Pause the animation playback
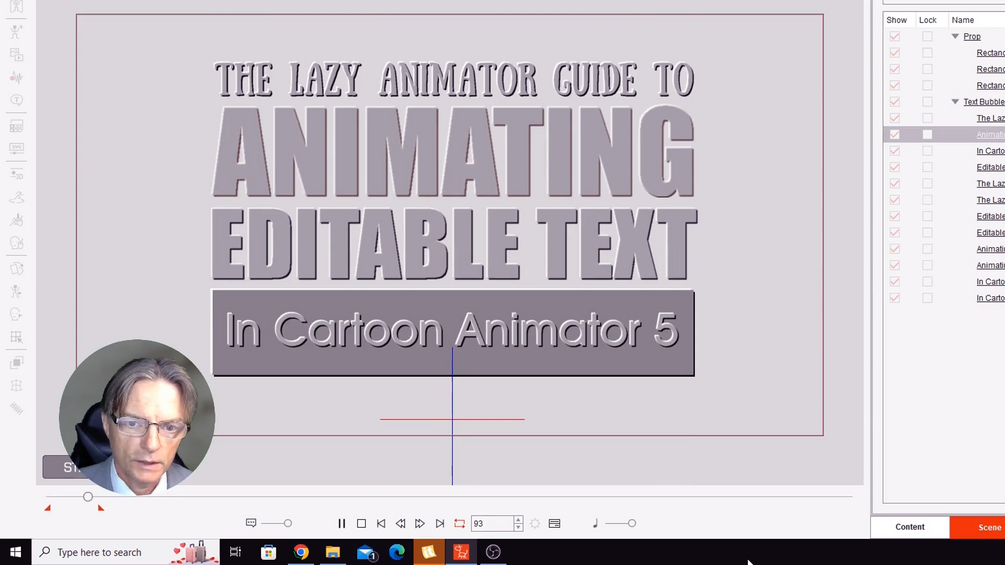1005x565 pixels. pyautogui.click(x=342, y=523)
